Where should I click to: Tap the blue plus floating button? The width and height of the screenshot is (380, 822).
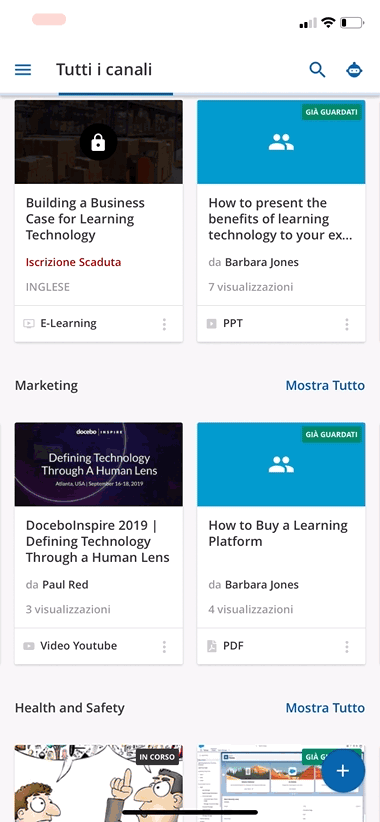(x=343, y=771)
